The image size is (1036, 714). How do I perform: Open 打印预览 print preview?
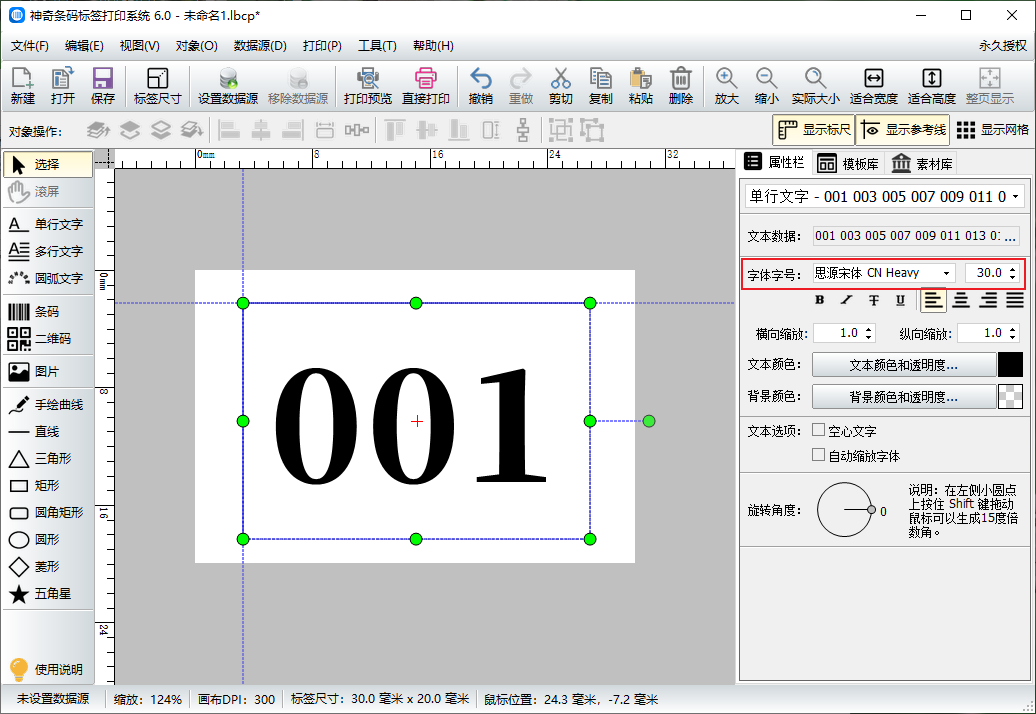[367, 86]
